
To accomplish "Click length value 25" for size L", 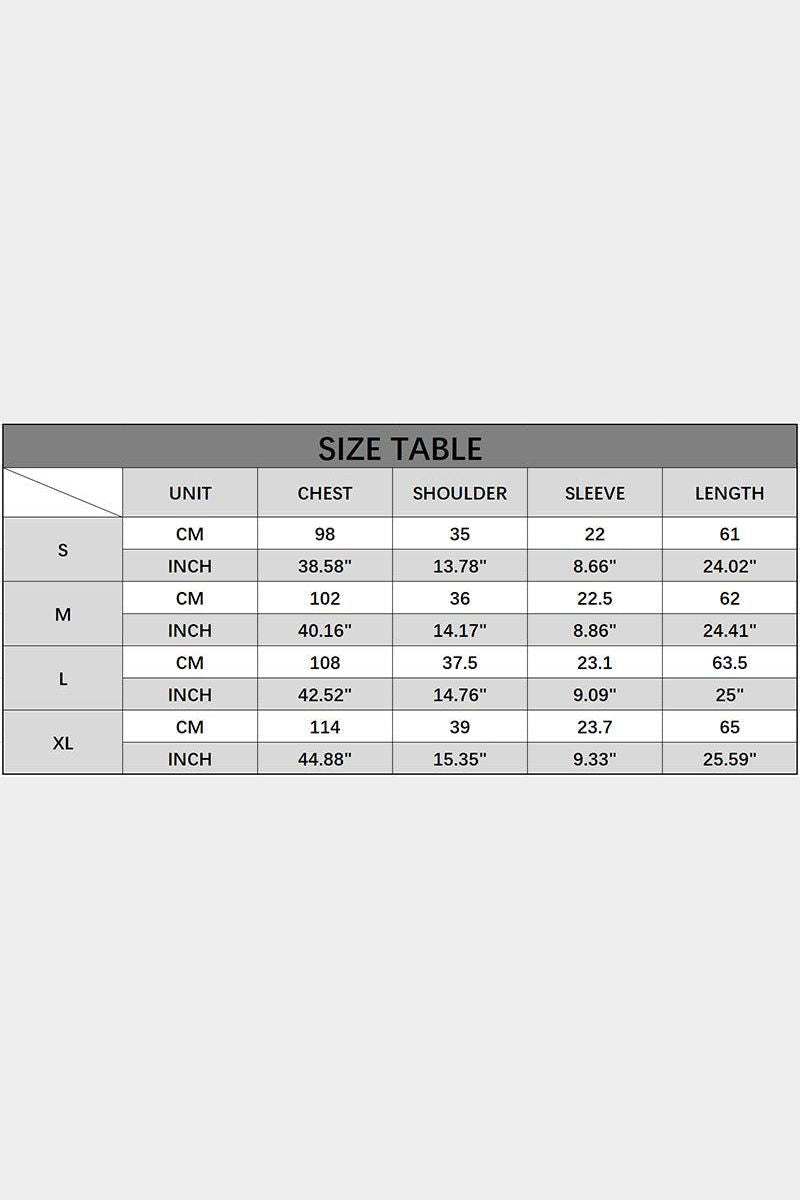I will pos(730,694).
